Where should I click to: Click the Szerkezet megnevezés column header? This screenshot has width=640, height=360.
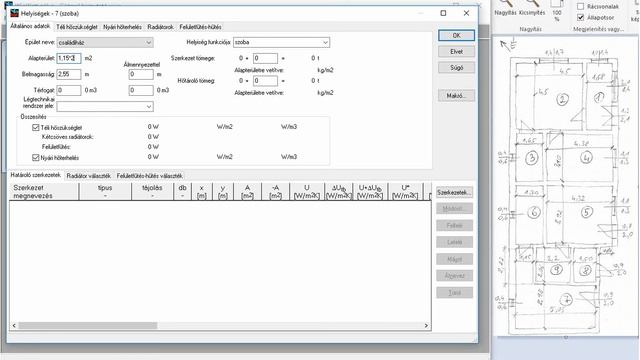click(x=44, y=192)
